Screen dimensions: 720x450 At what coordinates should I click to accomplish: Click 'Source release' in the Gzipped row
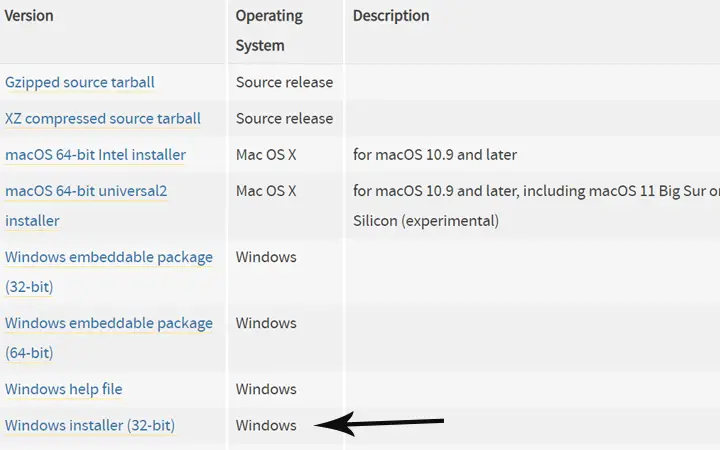coord(284,82)
